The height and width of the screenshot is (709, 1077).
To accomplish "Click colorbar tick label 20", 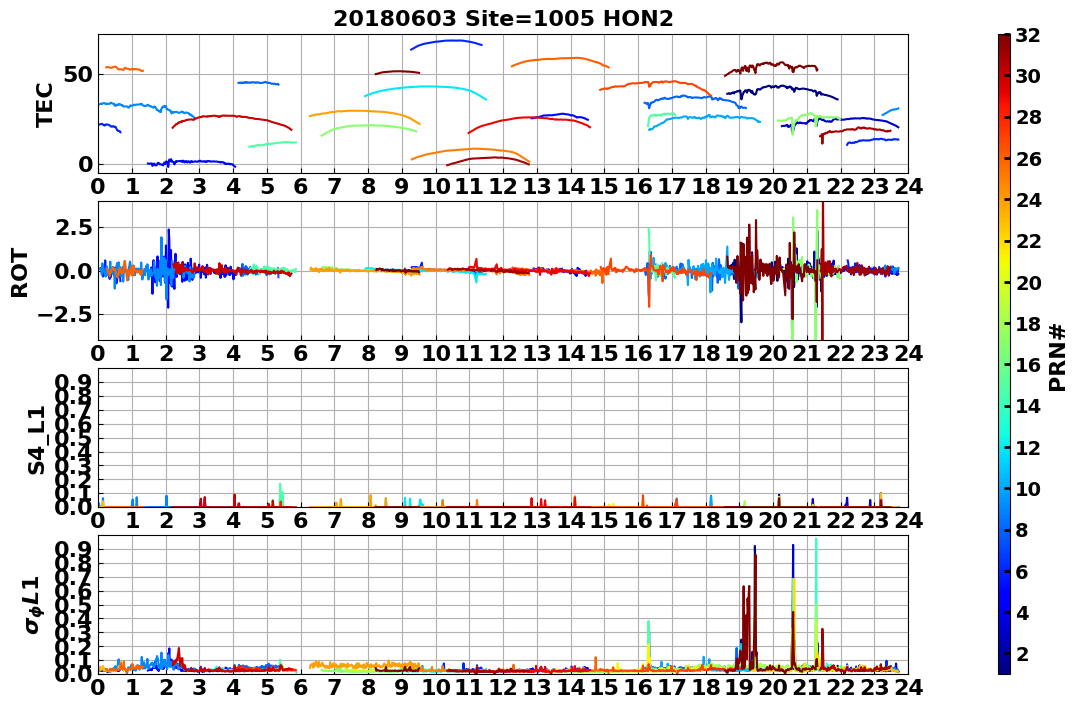I will click(1028, 282).
